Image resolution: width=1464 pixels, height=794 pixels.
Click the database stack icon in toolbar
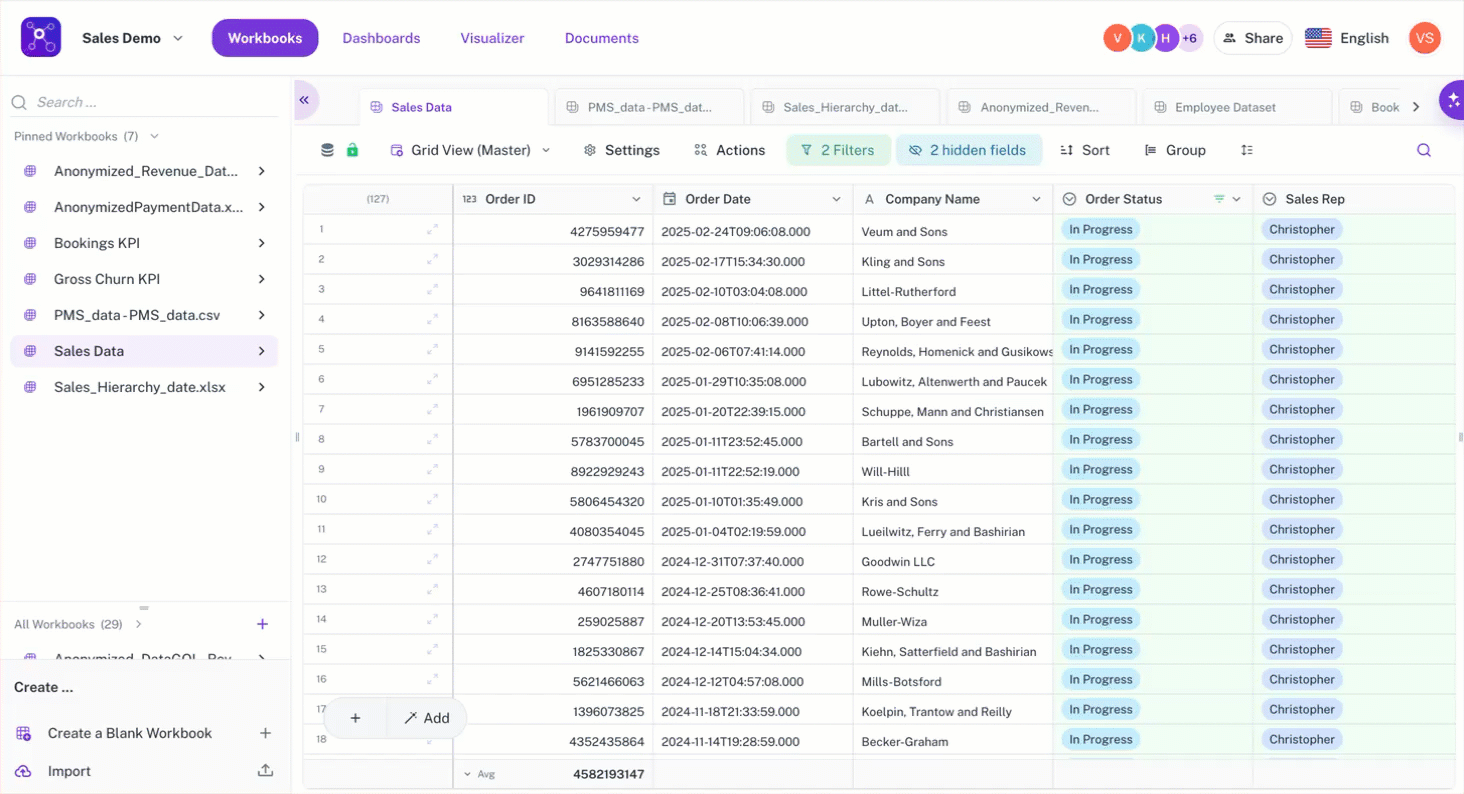tap(327, 150)
